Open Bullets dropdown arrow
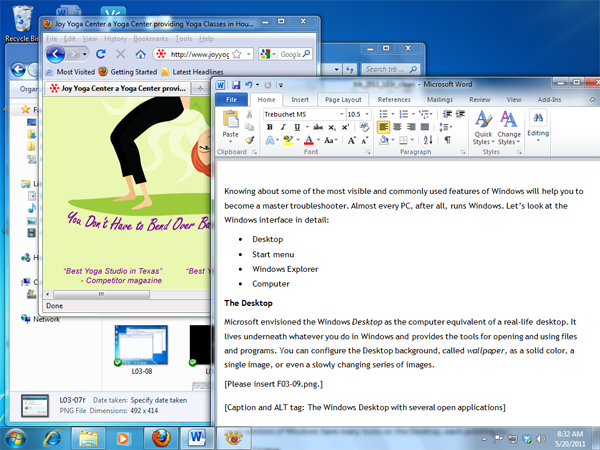Image resolution: width=600 pixels, height=450 pixels. (393, 114)
